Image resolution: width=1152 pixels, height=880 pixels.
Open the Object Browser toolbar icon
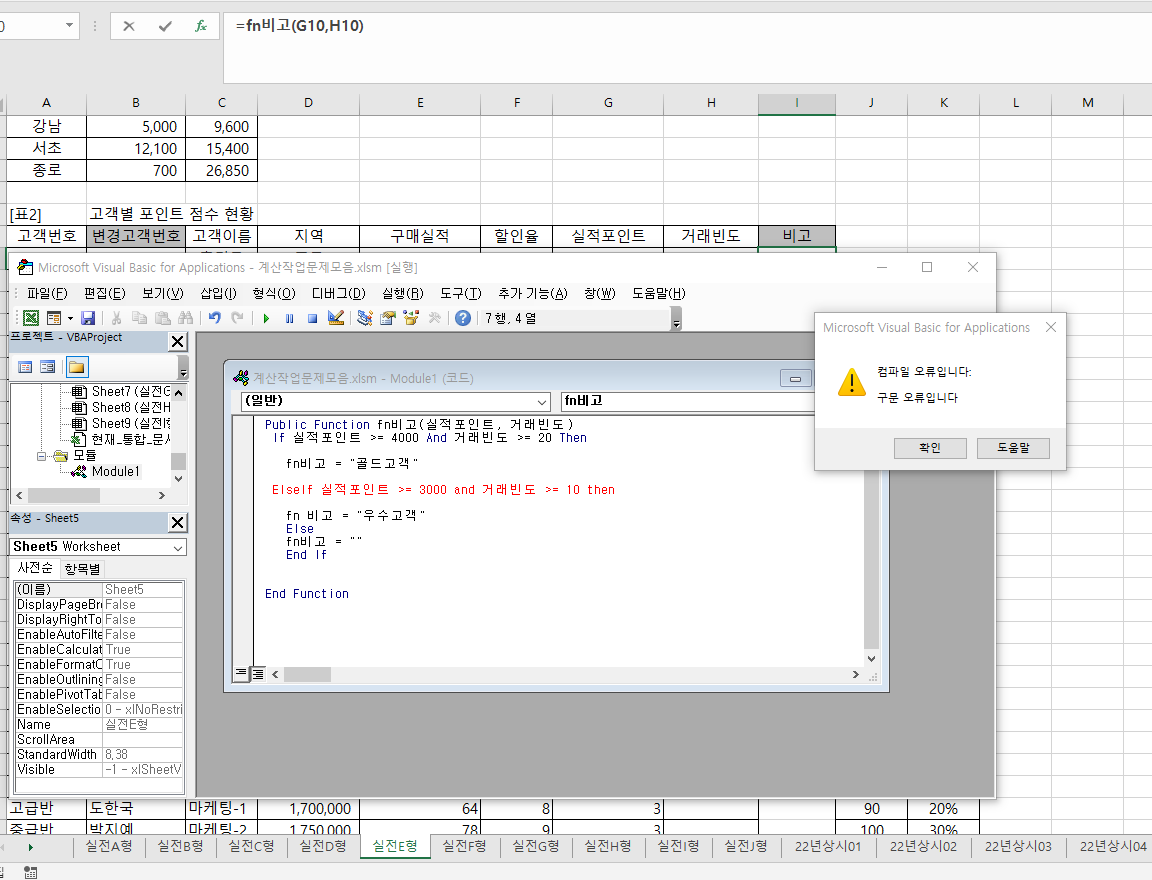[410, 318]
